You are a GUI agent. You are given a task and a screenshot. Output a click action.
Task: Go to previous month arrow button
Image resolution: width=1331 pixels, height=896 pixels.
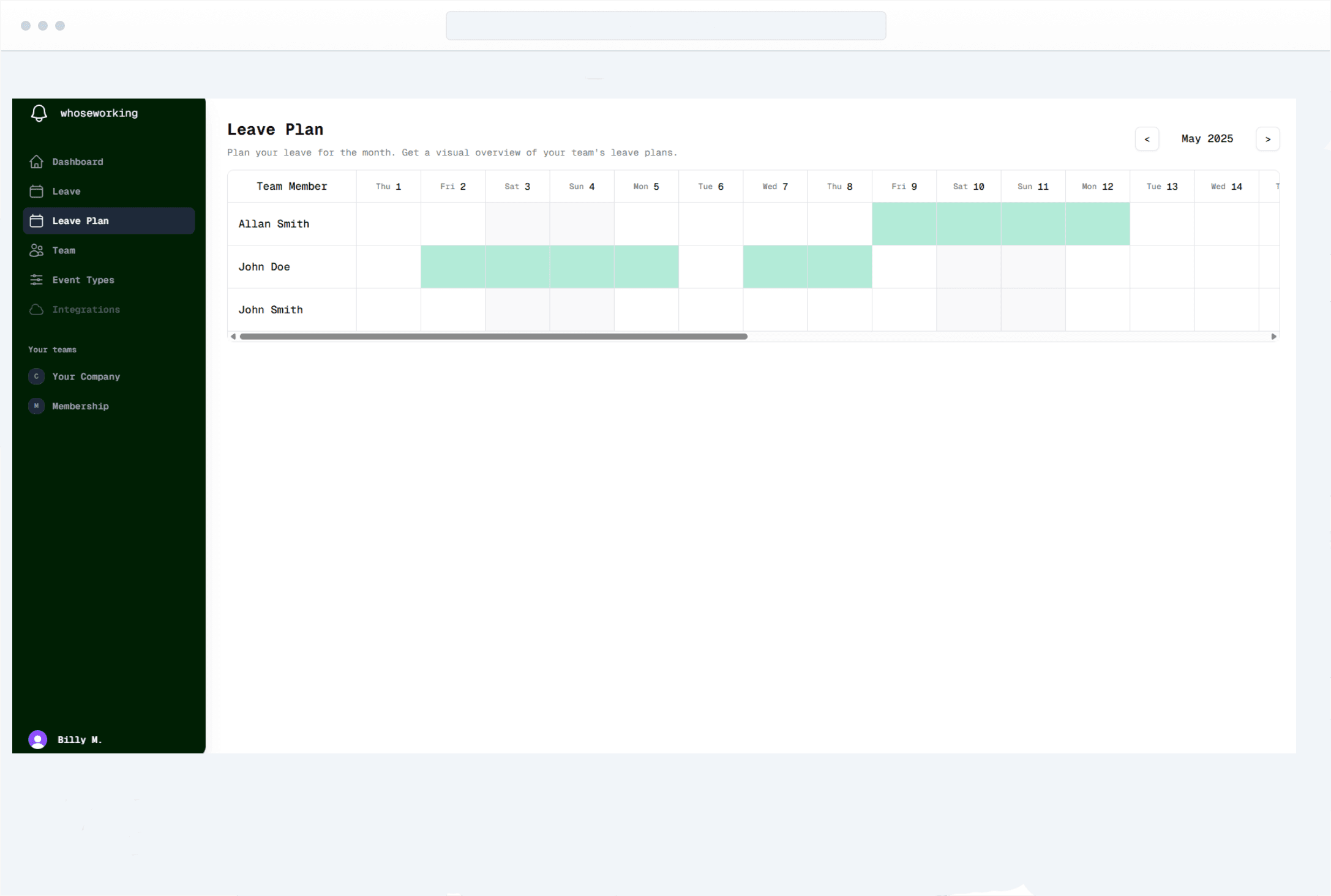click(1147, 139)
